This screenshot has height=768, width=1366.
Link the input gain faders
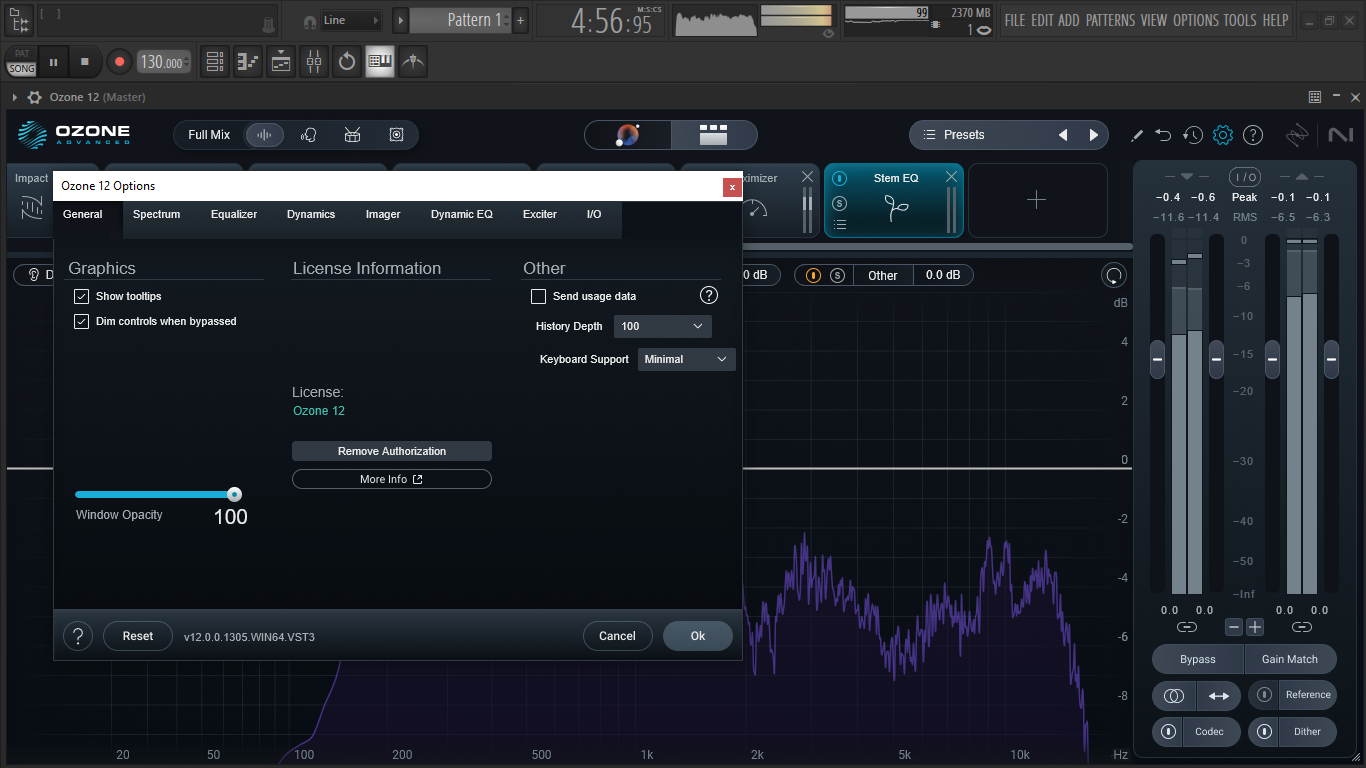click(x=1187, y=627)
